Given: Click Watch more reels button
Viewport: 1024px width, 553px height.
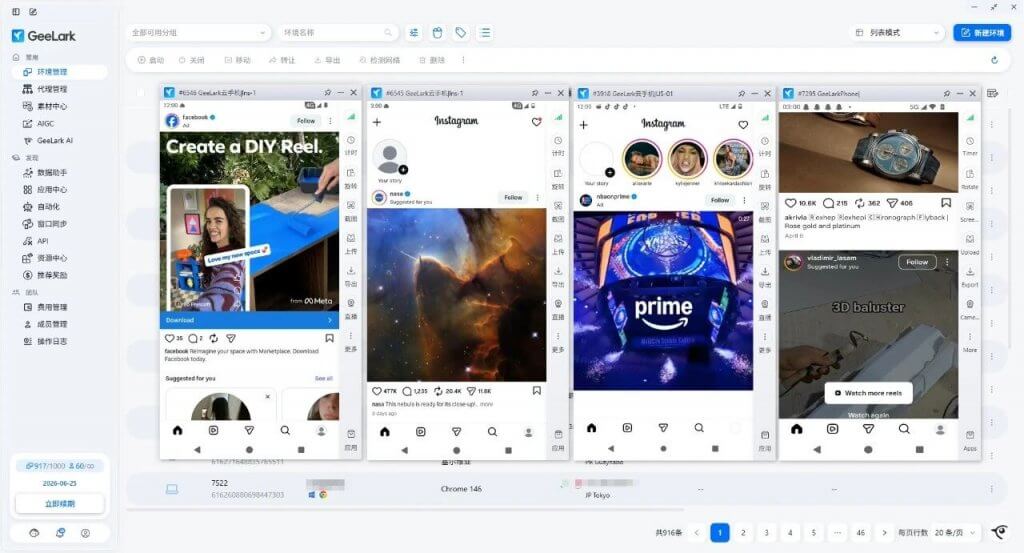Looking at the screenshot, I should [867, 393].
